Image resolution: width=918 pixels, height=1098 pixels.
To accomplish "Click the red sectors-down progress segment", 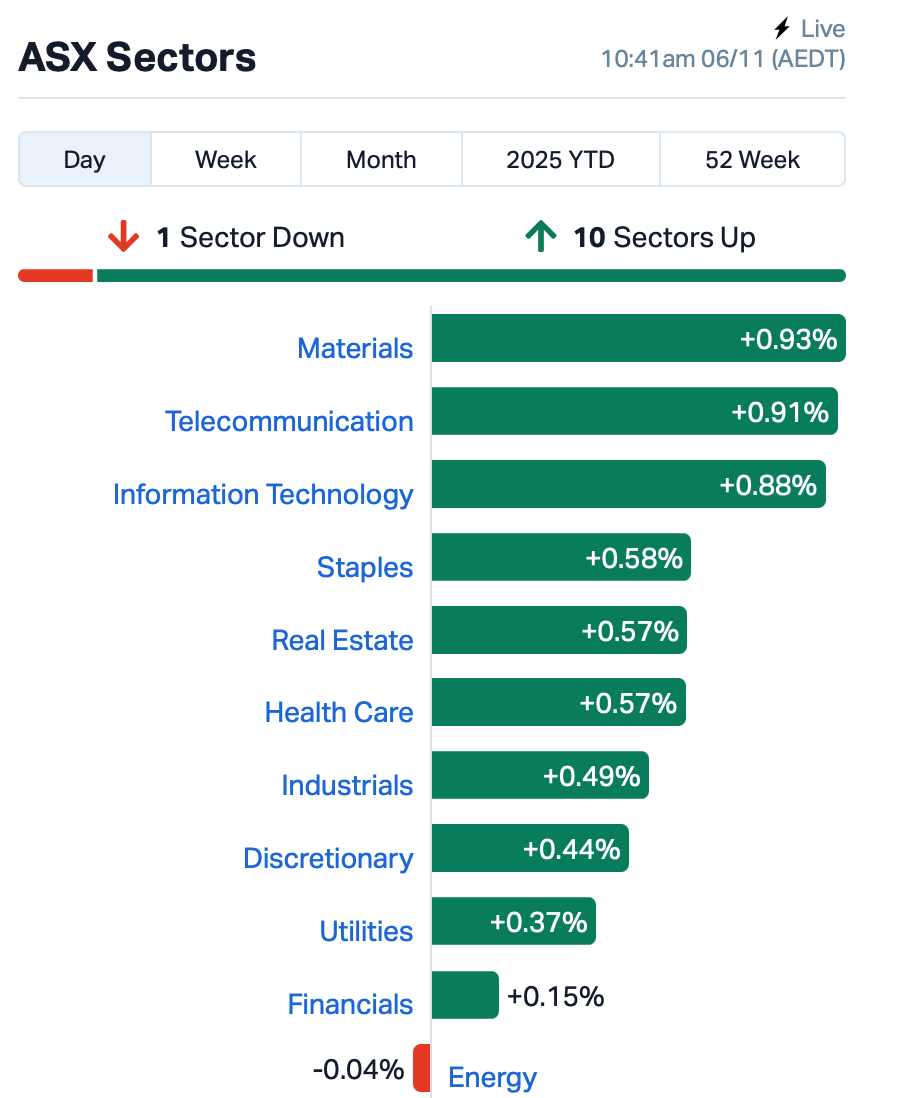I will (56, 276).
